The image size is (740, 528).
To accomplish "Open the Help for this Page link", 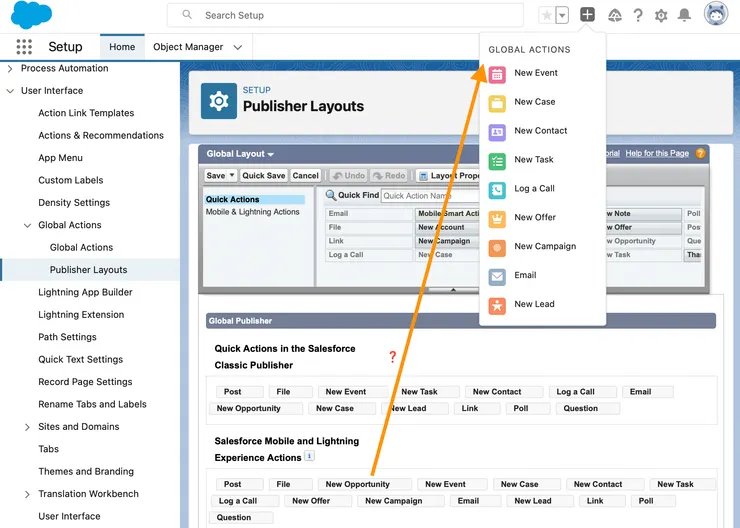I will (x=657, y=153).
